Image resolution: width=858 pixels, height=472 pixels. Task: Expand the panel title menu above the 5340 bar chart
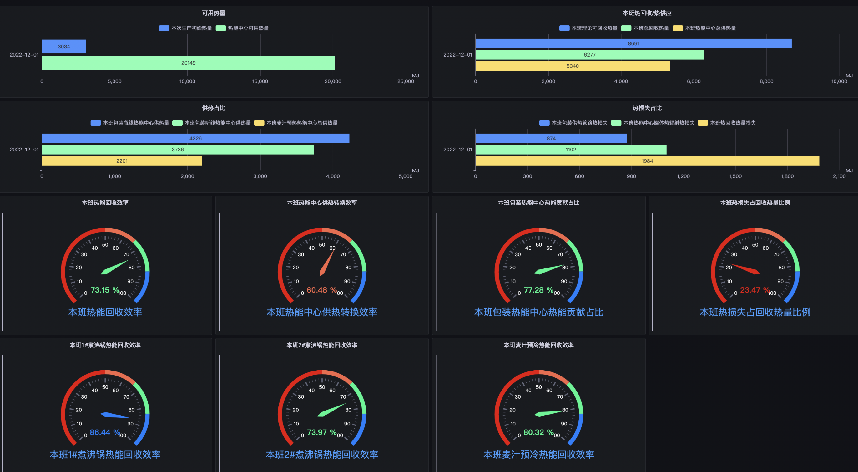coord(642,13)
